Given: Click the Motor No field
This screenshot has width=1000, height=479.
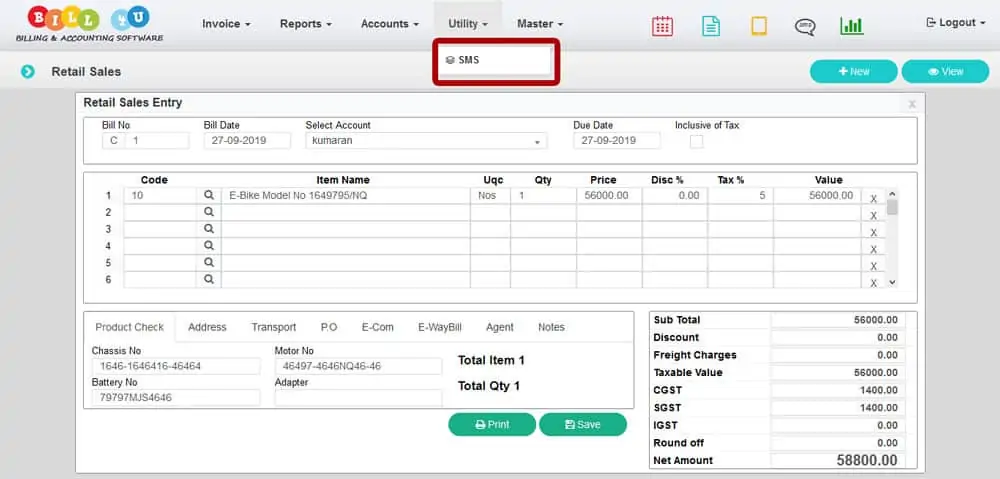Looking at the screenshot, I should 358,366.
